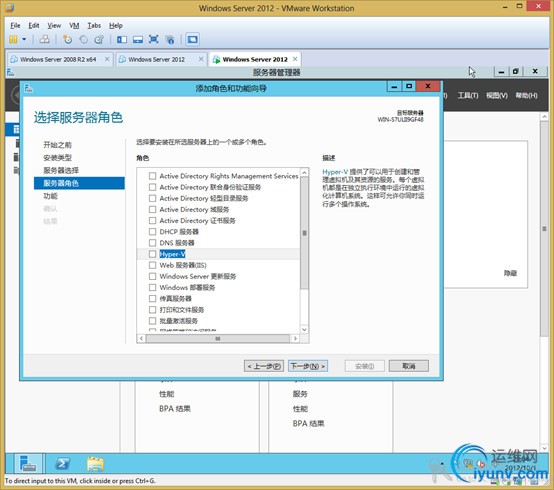Click the Unity mode toolbar icon
This screenshot has width=554, height=490.
(170, 39)
